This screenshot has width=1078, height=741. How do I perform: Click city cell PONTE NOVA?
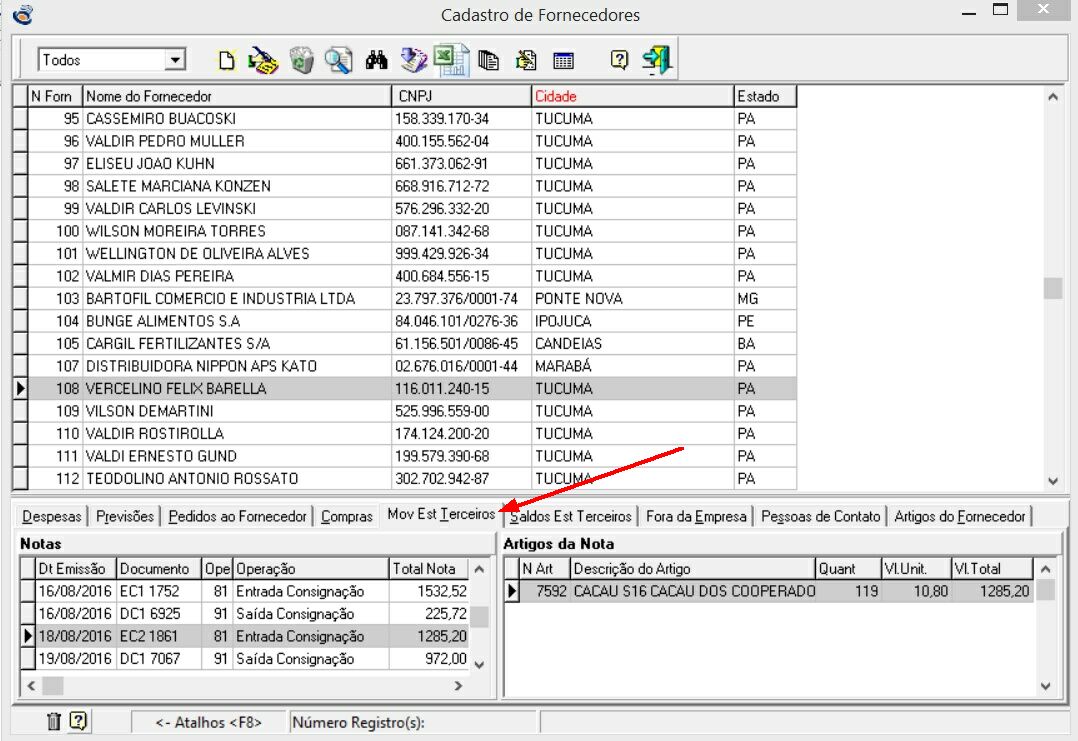point(633,298)
